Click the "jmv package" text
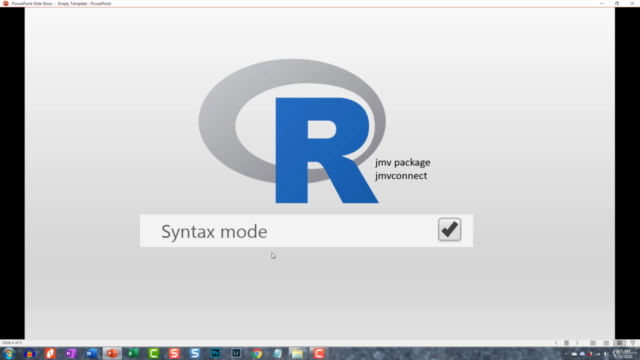This screenshot has height=360, width=640. point(402,162)
